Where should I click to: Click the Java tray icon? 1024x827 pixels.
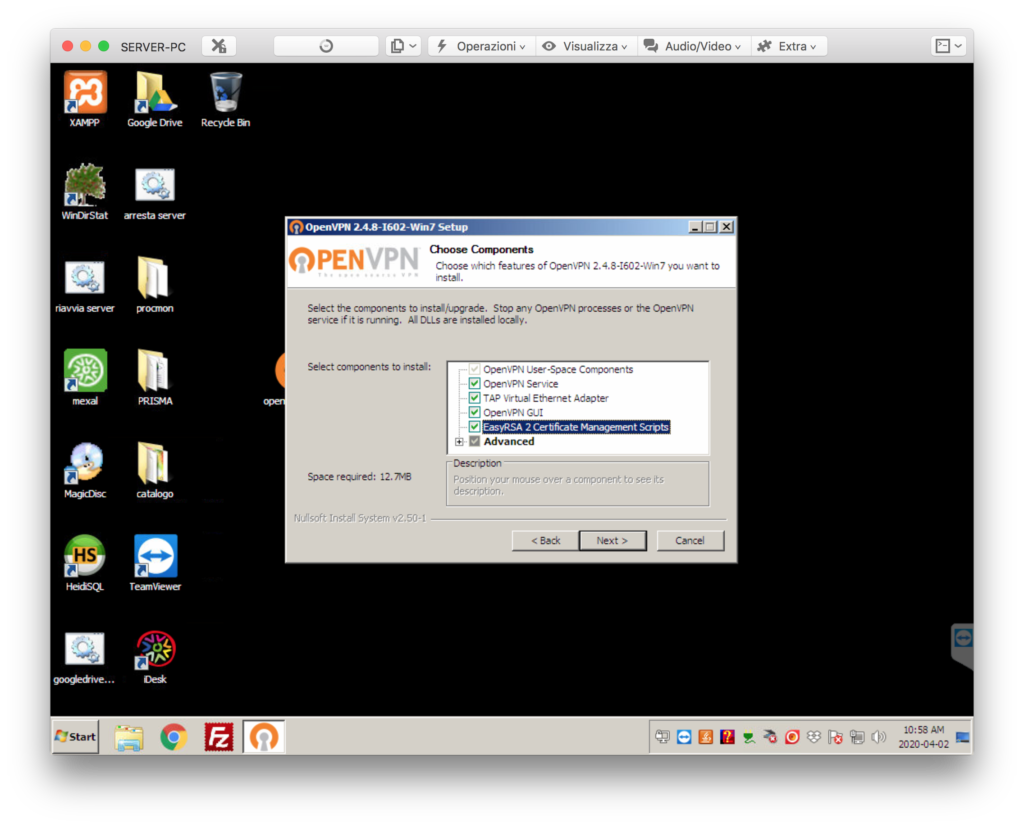pos(705,738)
